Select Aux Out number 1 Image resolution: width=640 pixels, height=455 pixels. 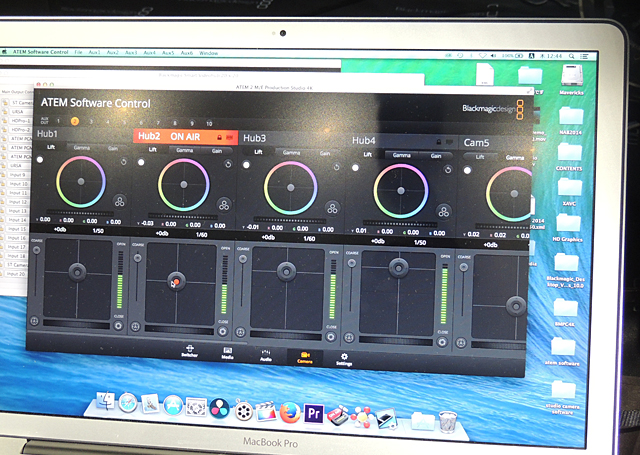click(58, 121)
